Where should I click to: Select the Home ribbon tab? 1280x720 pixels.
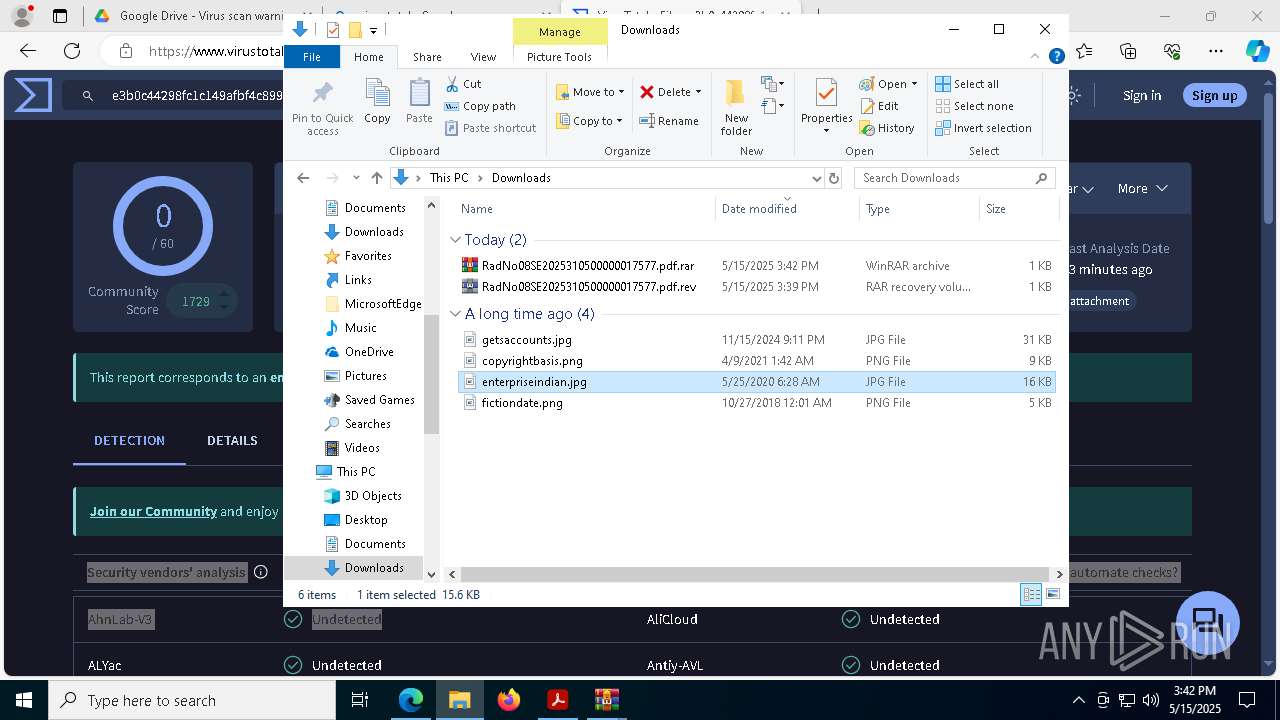368,57
